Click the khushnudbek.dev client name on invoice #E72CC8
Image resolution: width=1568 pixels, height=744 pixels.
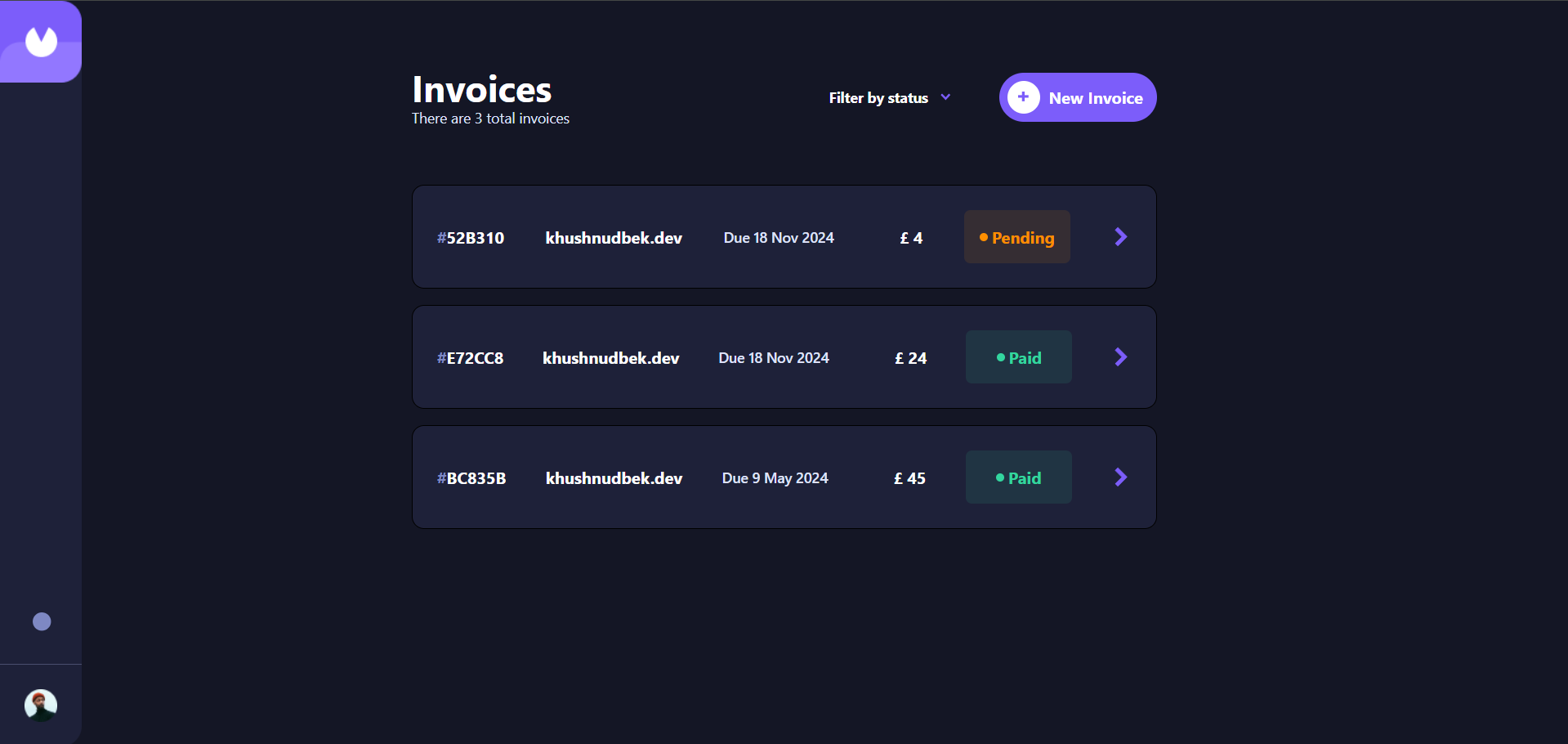click(611, 357)
